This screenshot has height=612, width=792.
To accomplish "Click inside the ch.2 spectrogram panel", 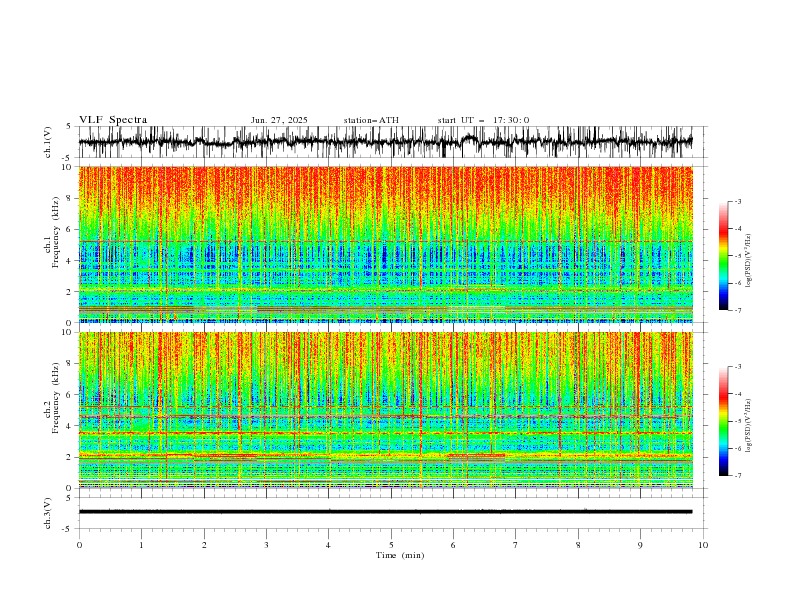I will pos(385,410).
